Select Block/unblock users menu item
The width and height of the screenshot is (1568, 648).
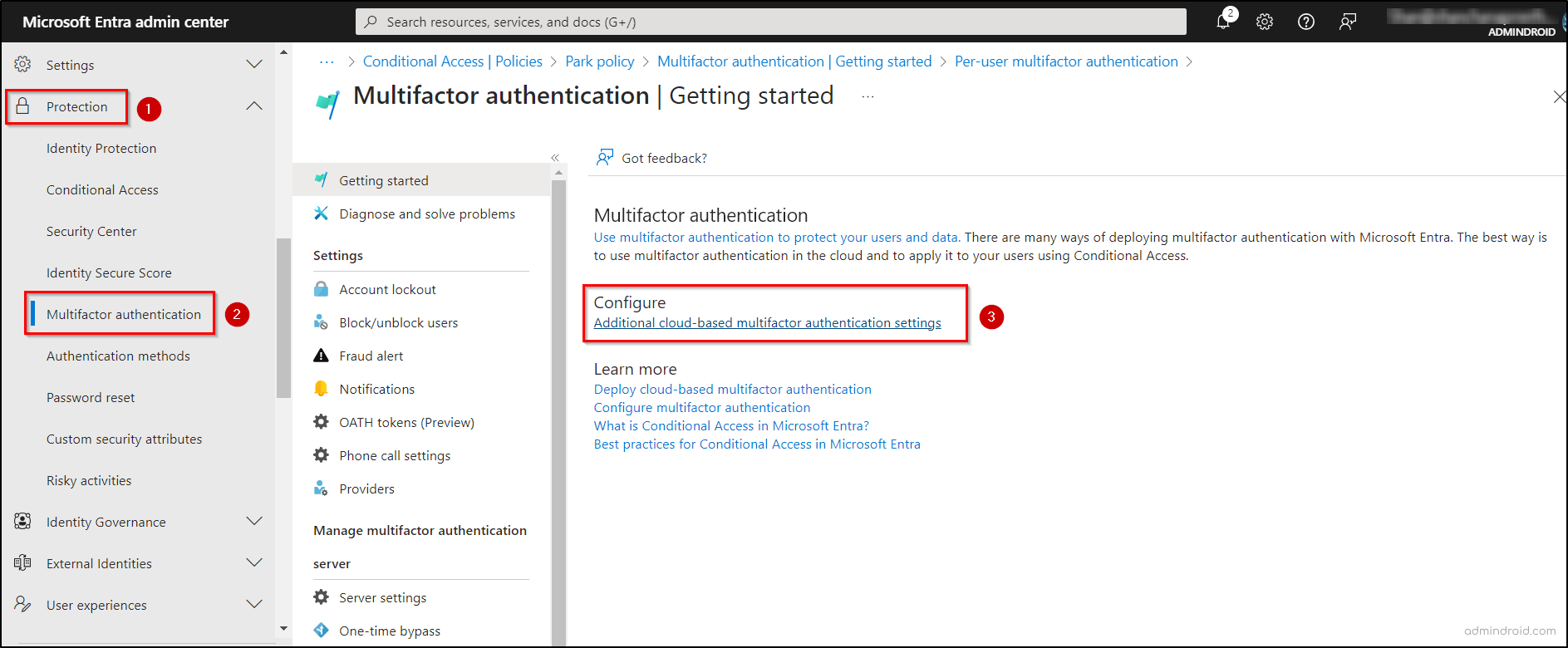click(398, 322)
